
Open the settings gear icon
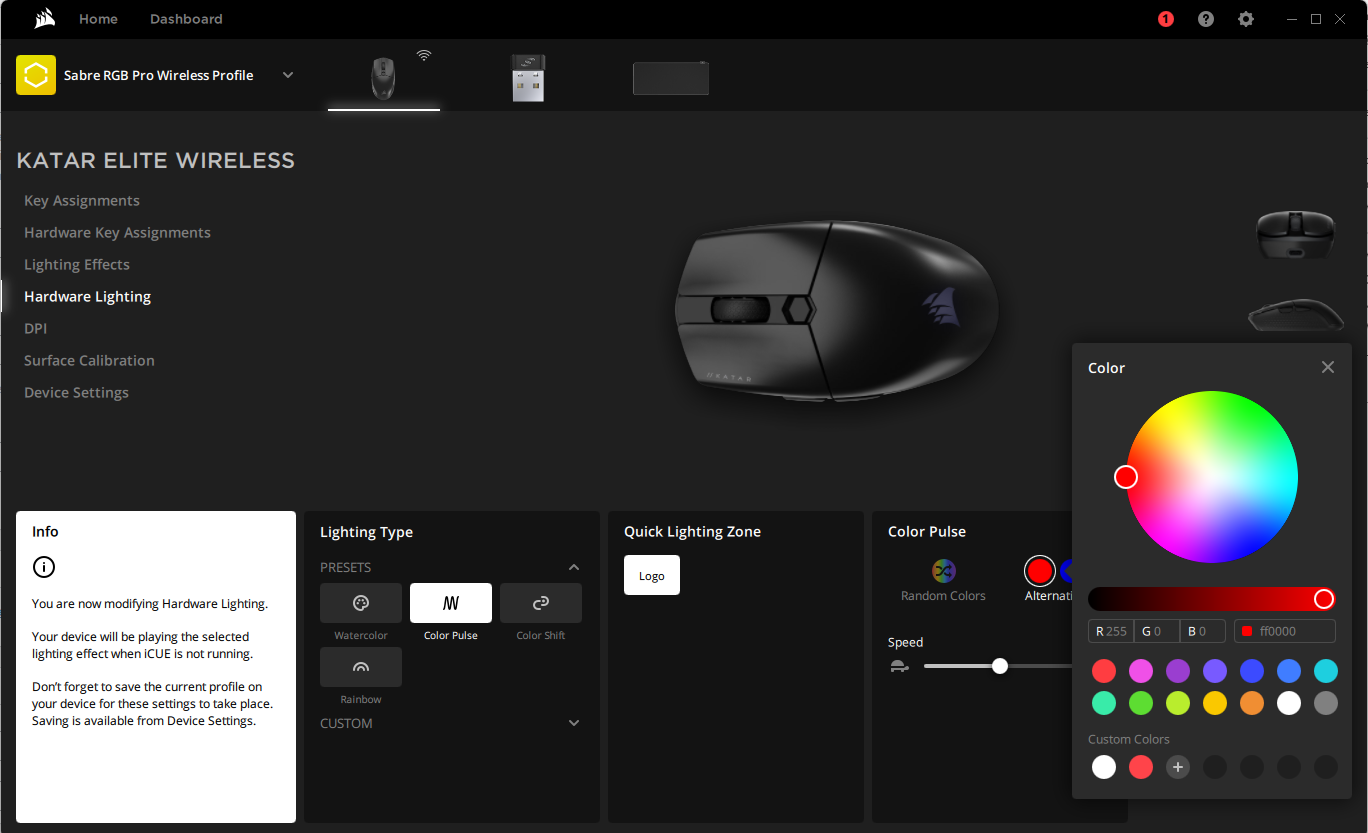pyautogui.click(x=1246, y=19)
